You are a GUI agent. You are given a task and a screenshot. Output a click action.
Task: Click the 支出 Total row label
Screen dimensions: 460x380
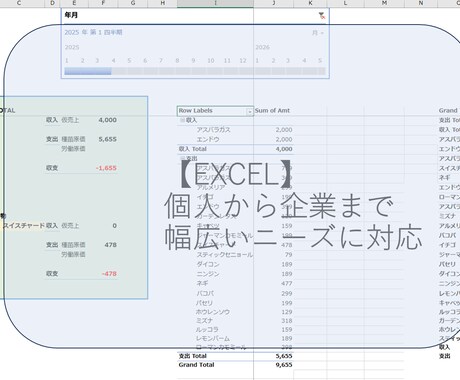[x=193, y=356]
